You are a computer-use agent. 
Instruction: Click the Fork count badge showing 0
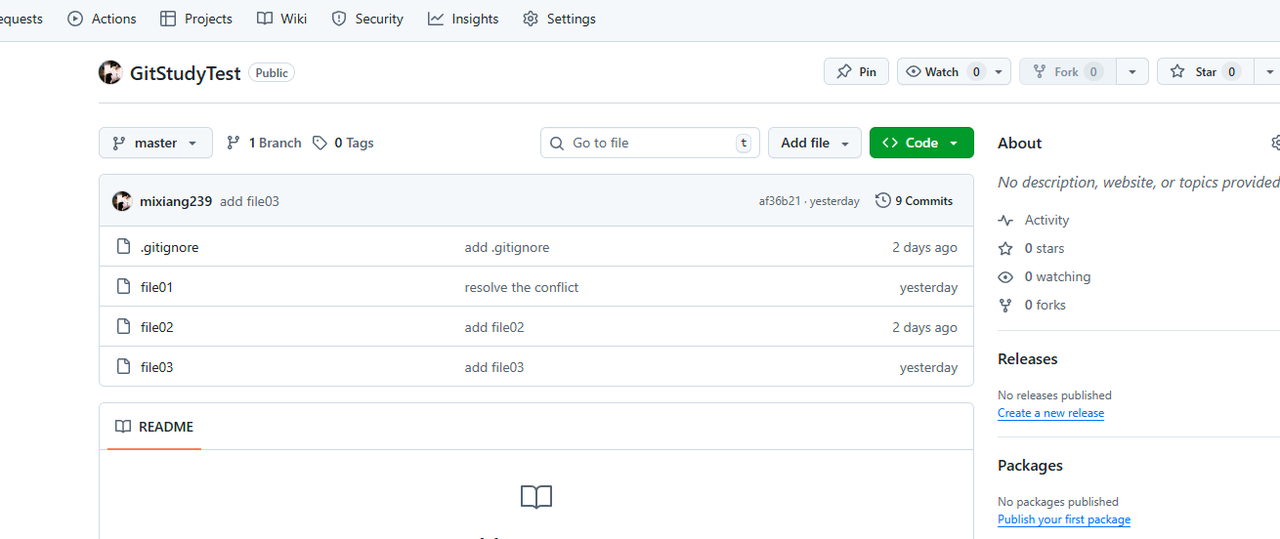click(x=1094, y=72)
